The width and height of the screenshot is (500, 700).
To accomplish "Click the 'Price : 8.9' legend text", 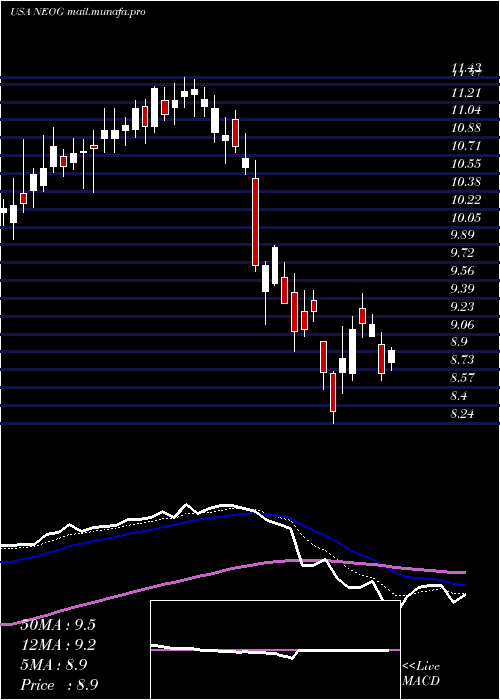I will pos(59,685).
